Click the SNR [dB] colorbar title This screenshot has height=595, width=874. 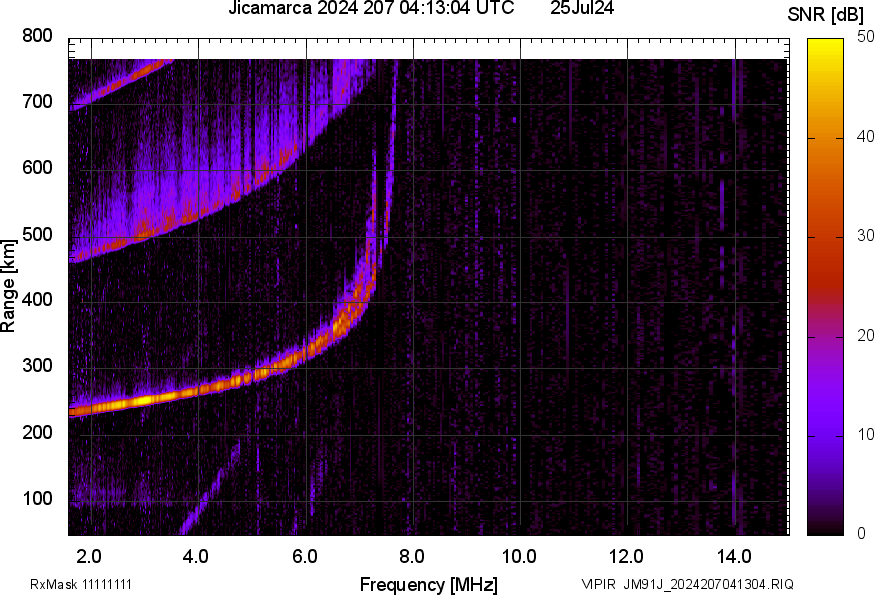[x=826, y=12]
